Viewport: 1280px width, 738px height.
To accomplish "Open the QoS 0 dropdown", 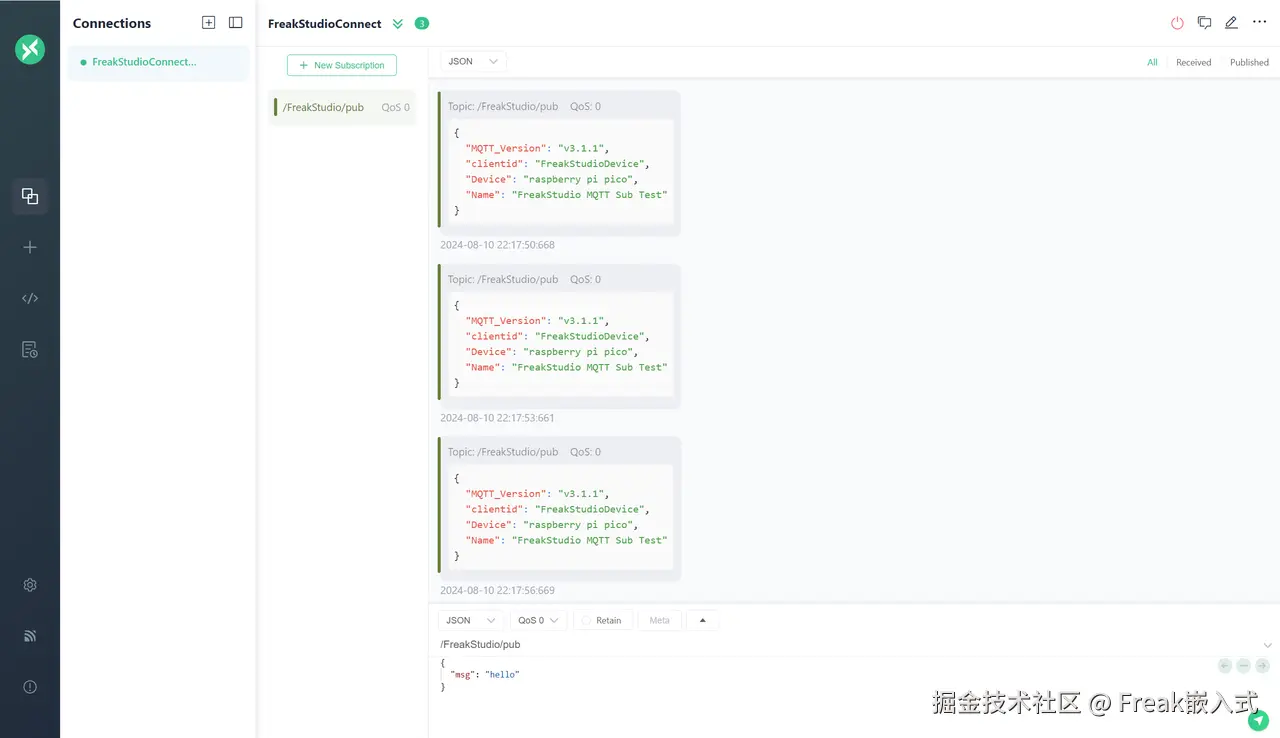I will click(538, 620).
